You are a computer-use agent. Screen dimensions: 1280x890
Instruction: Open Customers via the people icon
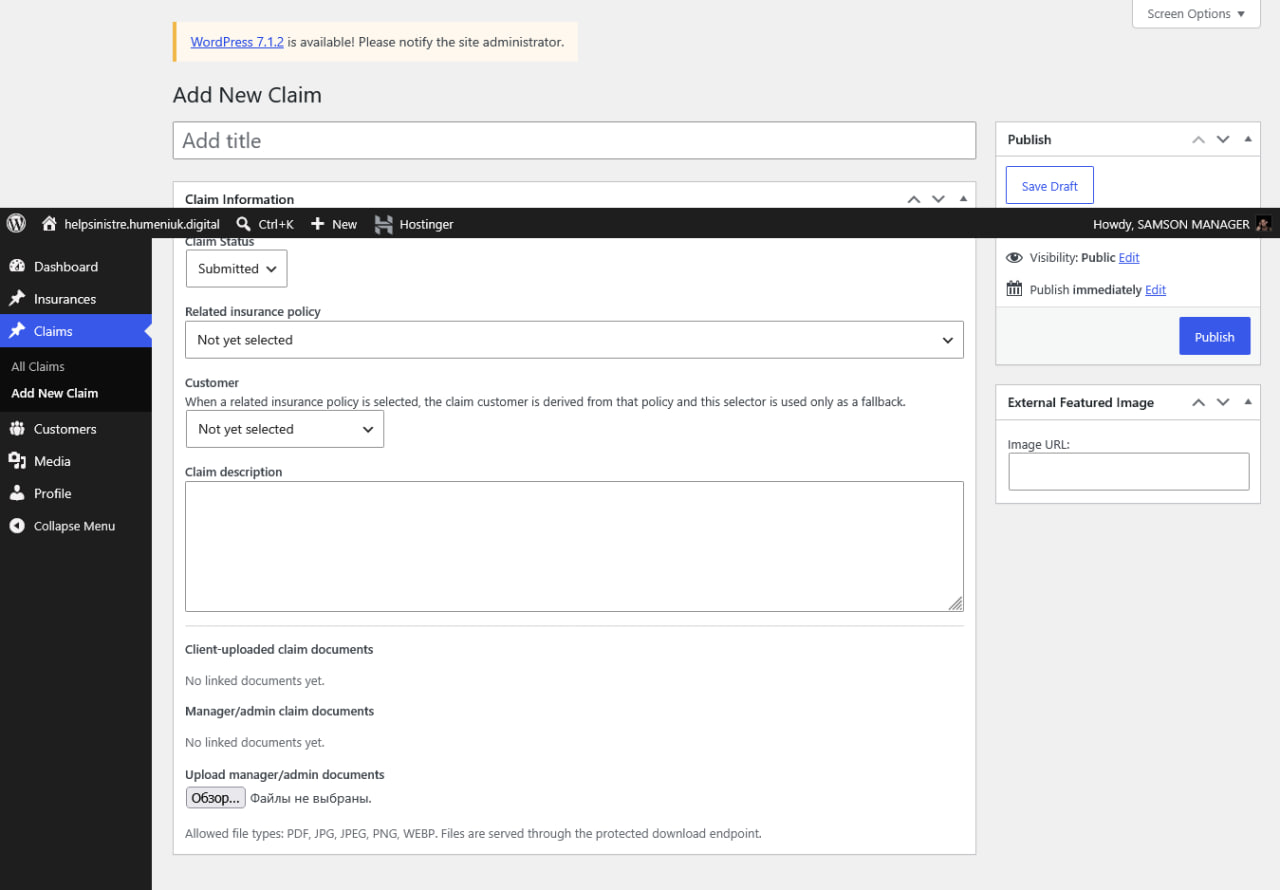coord(17,429)
